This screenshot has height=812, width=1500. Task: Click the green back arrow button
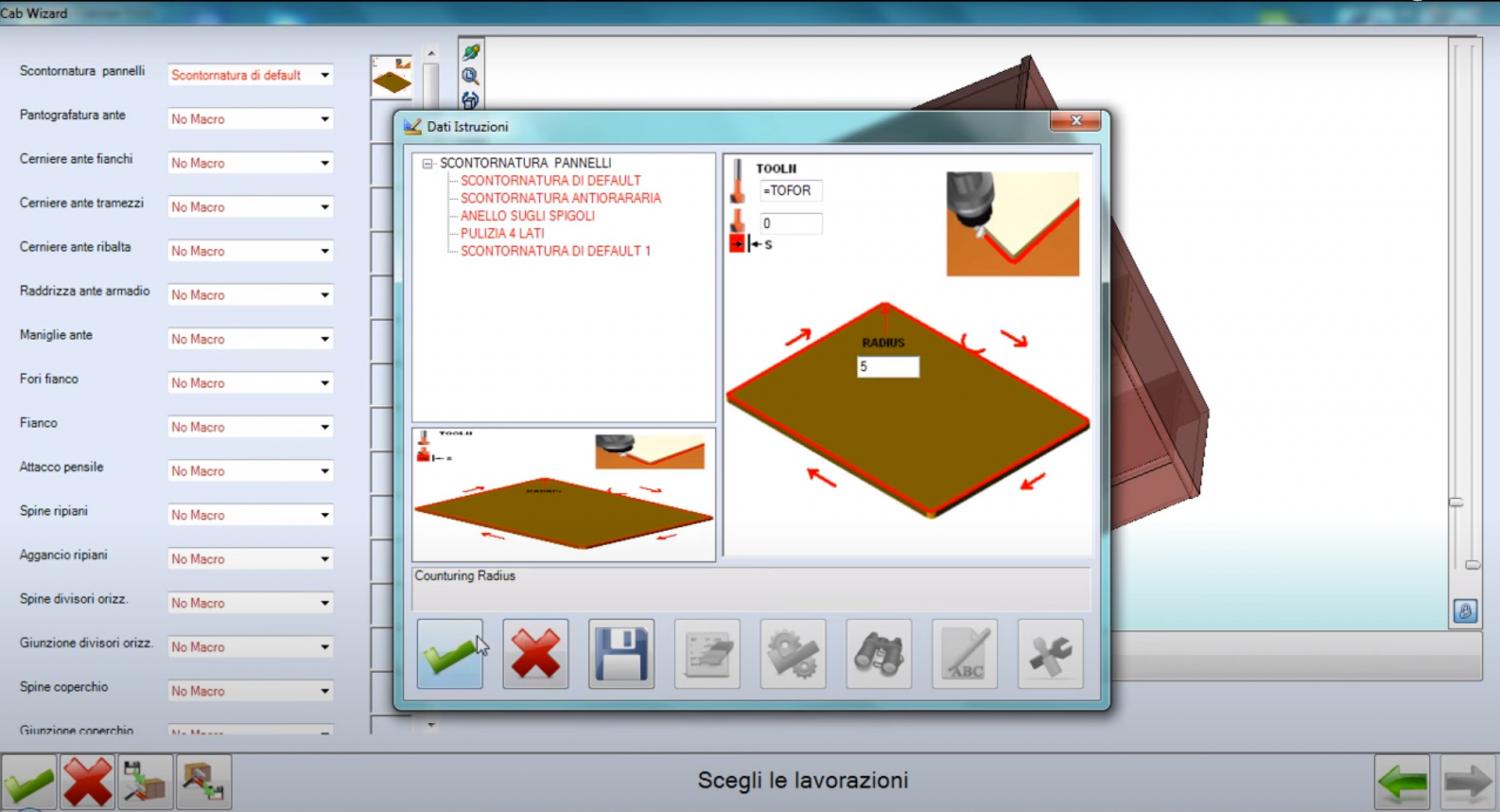point(1401,781)
